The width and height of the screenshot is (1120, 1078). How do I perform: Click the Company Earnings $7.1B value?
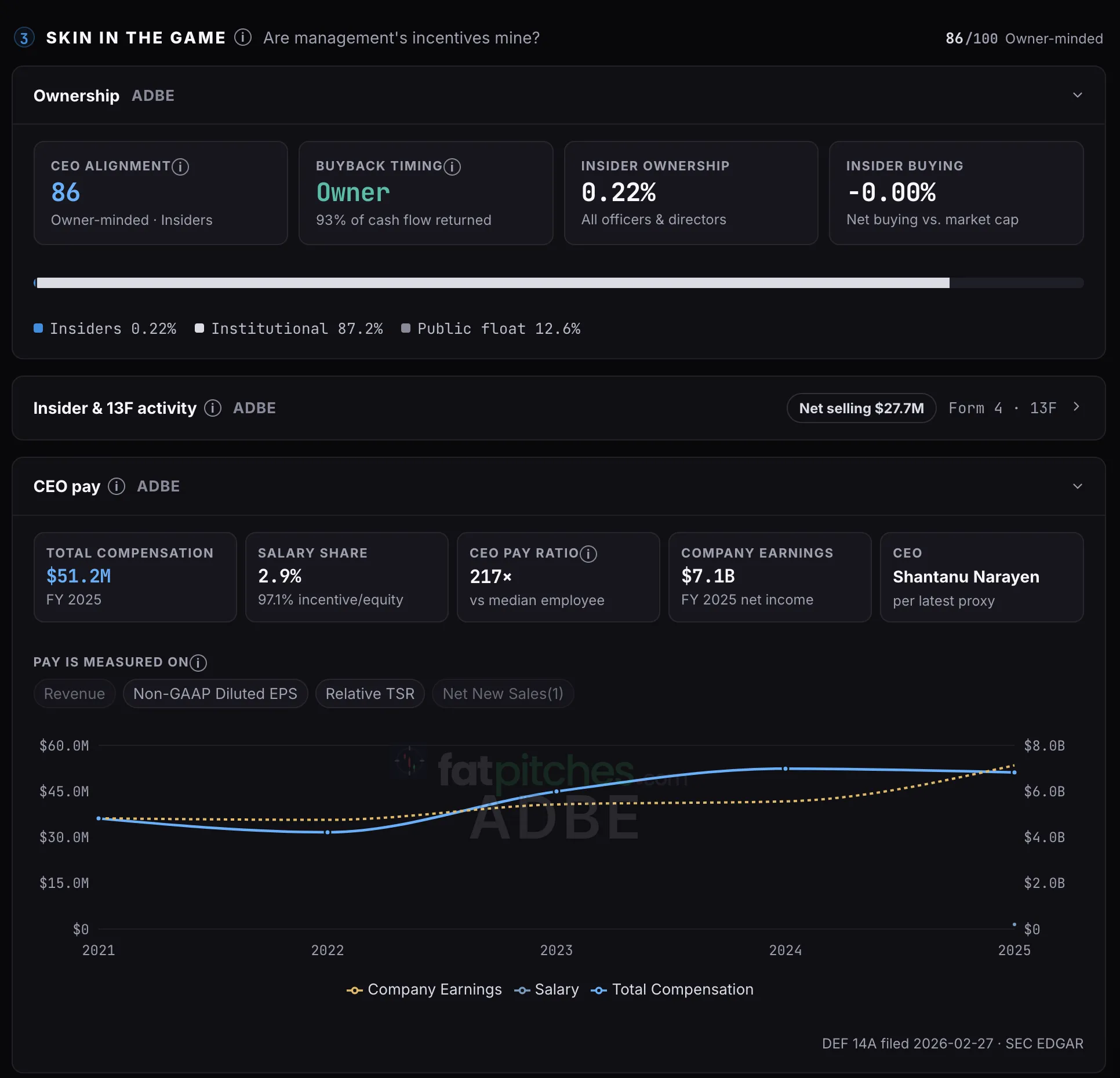[x=708, y=576]
